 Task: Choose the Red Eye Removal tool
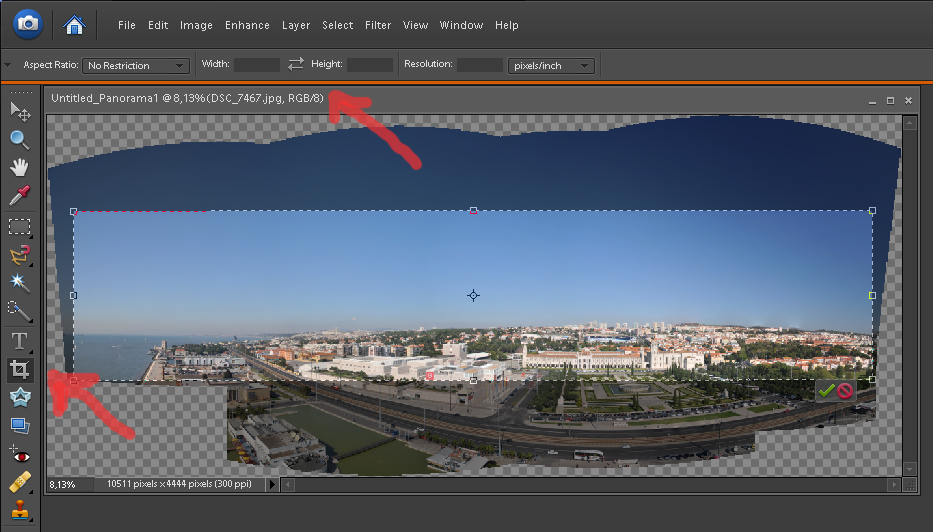point(19,453)
